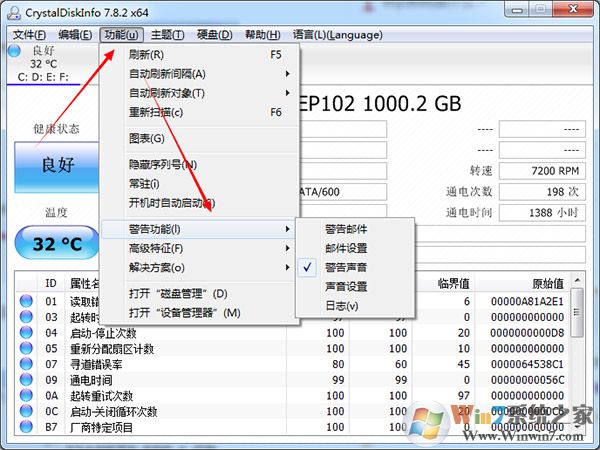Select 日志(v) in submenu
The image size is (600, 450).
(x=355, y=305)
